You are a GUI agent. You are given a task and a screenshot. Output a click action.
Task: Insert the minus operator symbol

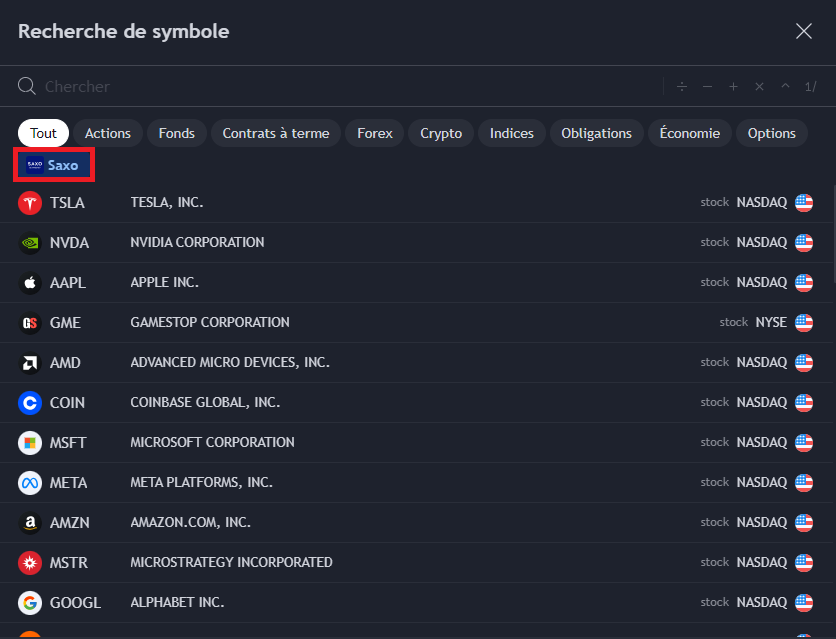tap(708, 86)
